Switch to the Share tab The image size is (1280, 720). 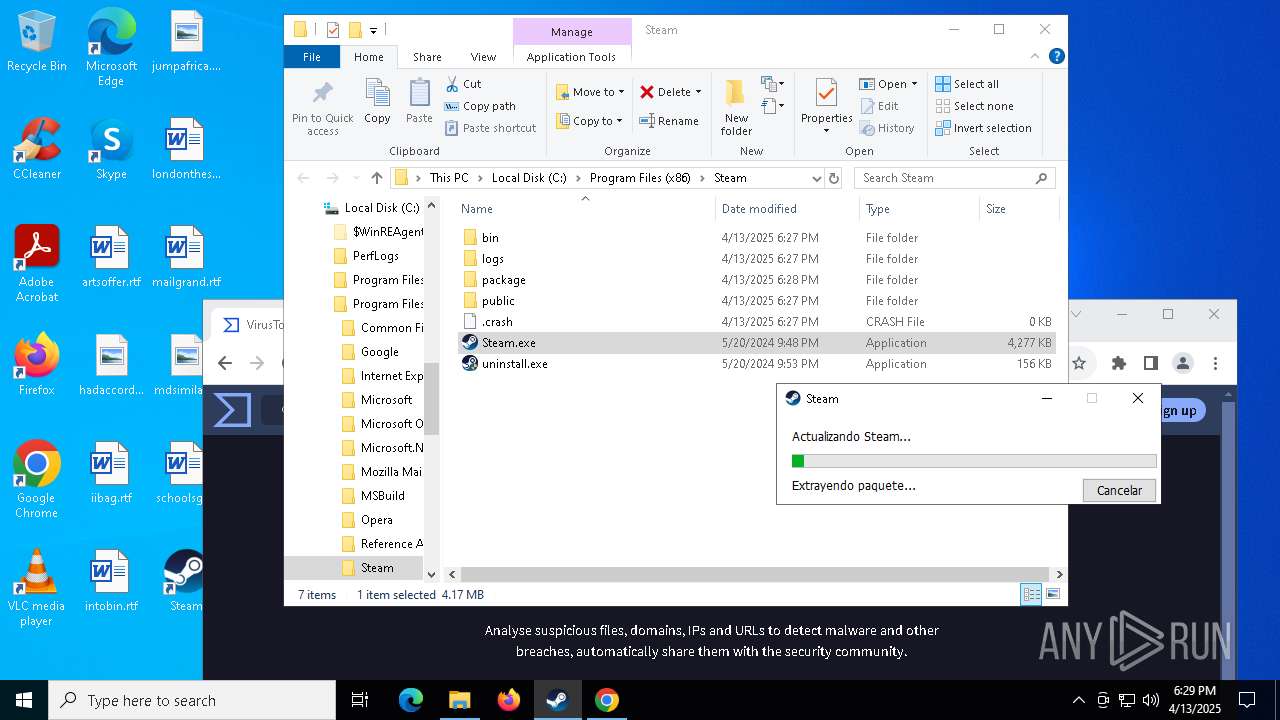pyautogui.click(x=427, y=57)
